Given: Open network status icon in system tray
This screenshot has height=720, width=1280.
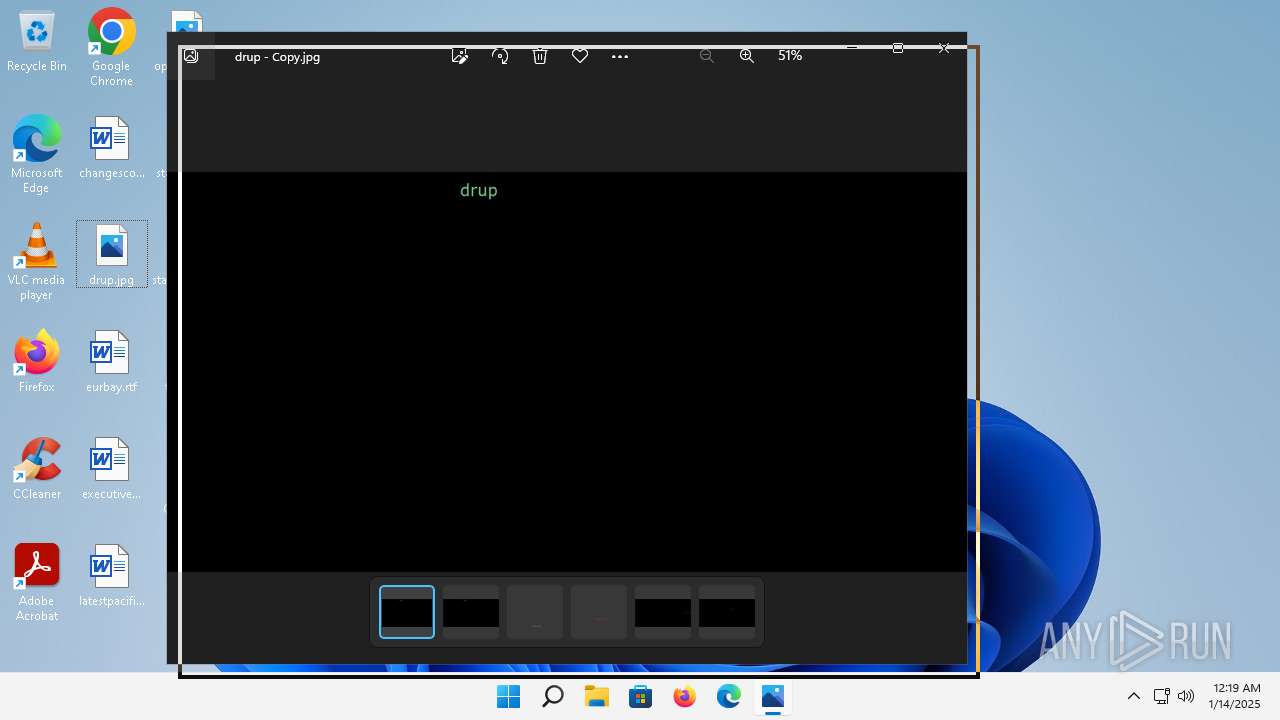Looking at the screenshot, I should pyautogui.click(x=1161, y=696).
